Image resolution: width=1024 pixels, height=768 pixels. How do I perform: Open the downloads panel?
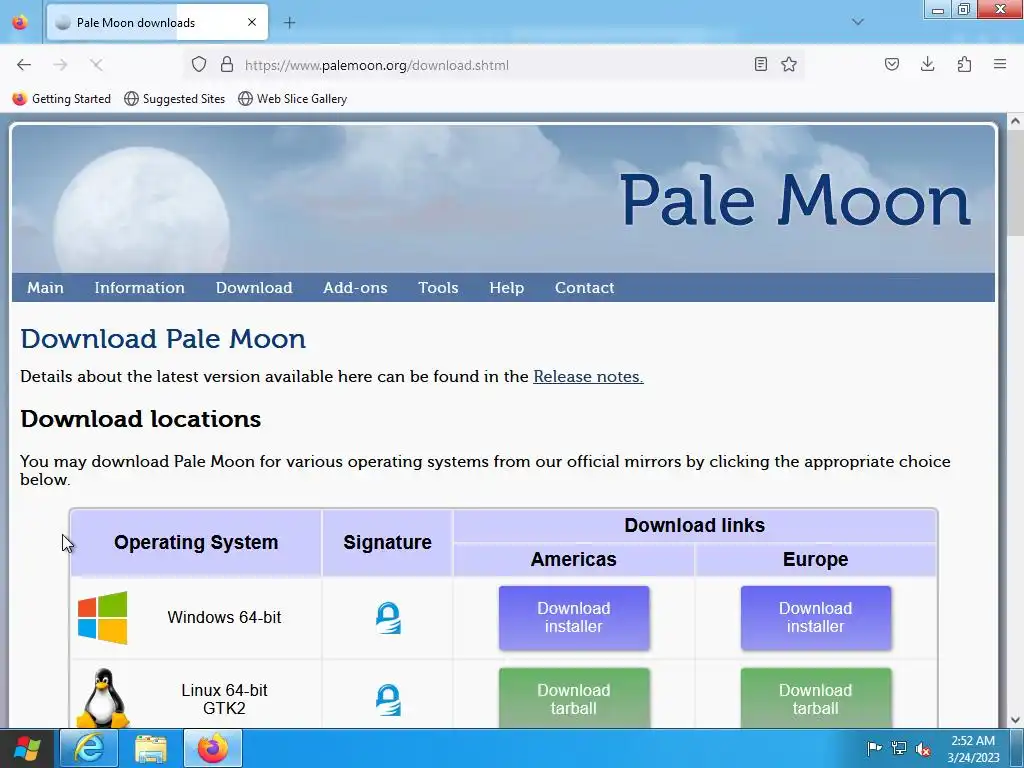tap(927, 64)
